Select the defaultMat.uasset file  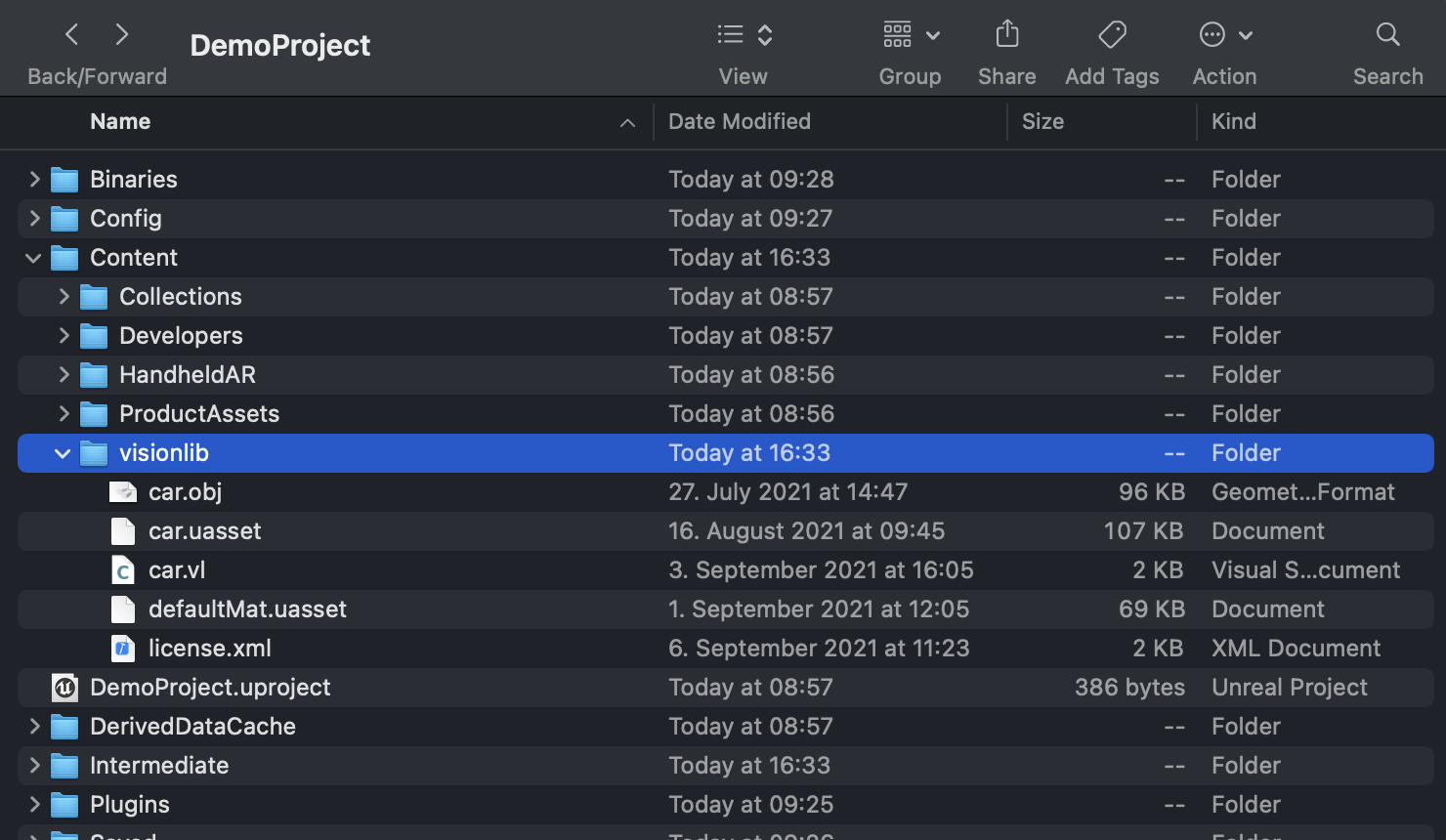coord(247,609)
